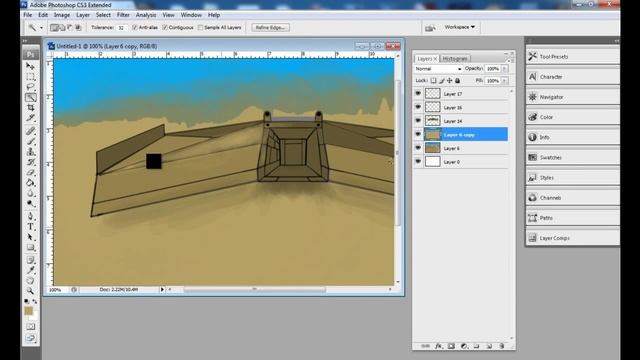
Task: Hide Layer 6 copy with eye icon
Action: pos(418,134)
